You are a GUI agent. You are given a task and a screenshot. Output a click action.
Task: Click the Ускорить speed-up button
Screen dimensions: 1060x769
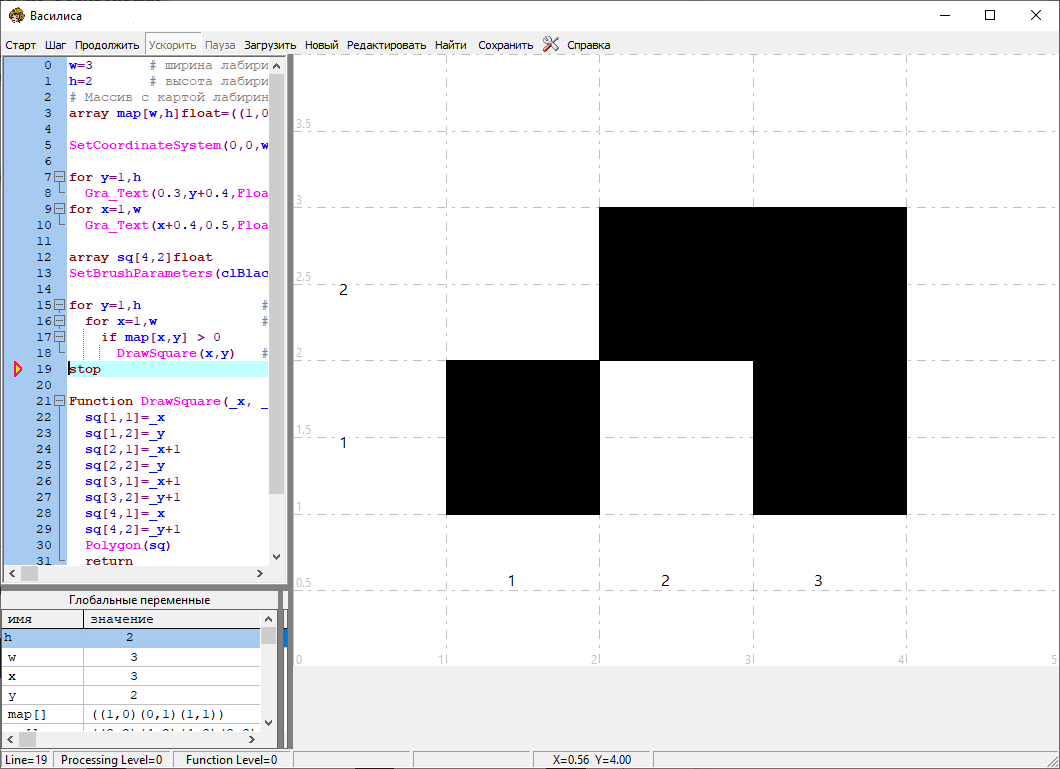point(173,45)
